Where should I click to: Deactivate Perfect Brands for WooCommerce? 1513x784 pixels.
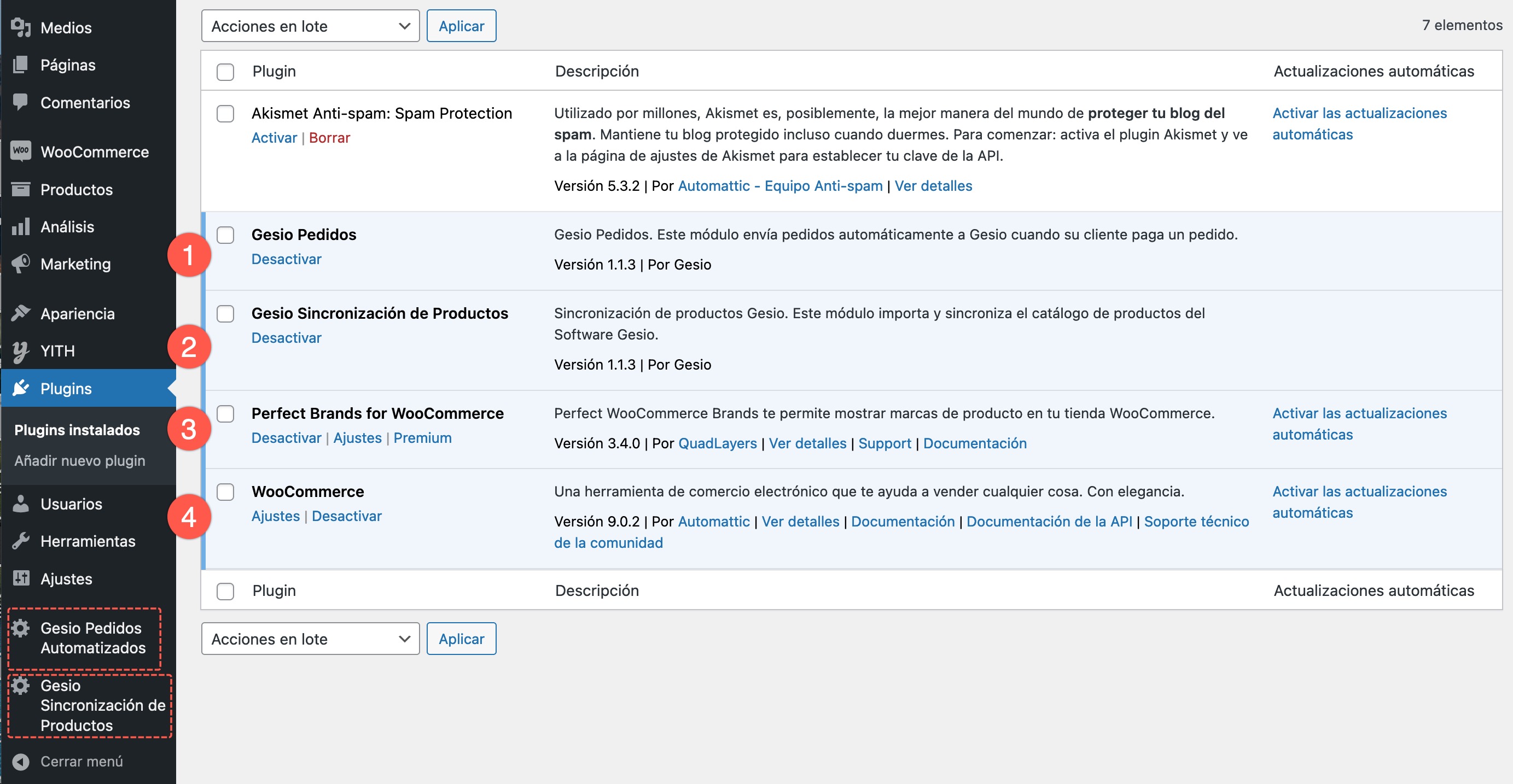coord(286,437)
